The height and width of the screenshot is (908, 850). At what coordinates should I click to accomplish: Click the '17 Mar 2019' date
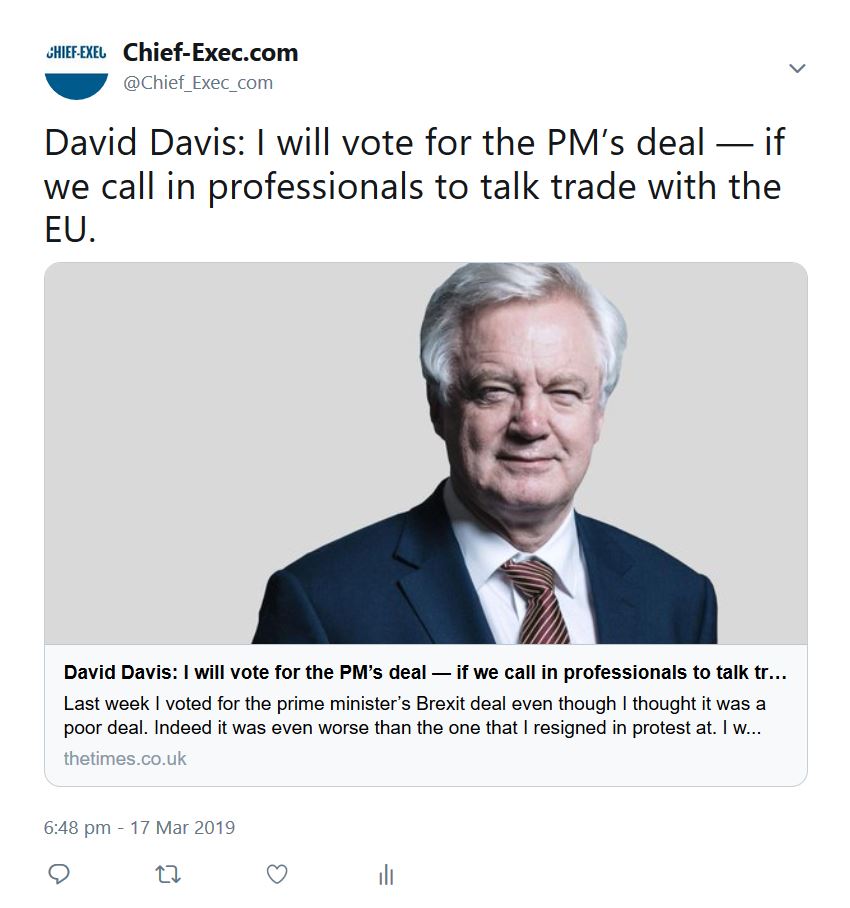182,827
